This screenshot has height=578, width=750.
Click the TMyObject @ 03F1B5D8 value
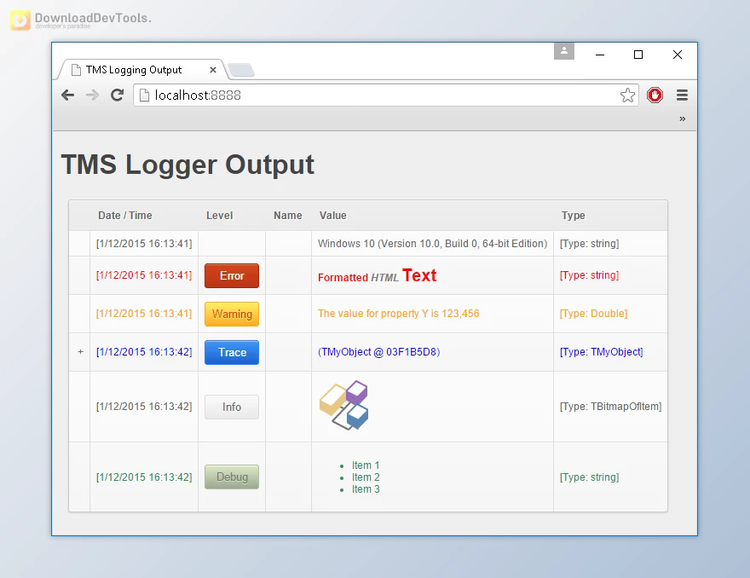(x=379, y=352)
